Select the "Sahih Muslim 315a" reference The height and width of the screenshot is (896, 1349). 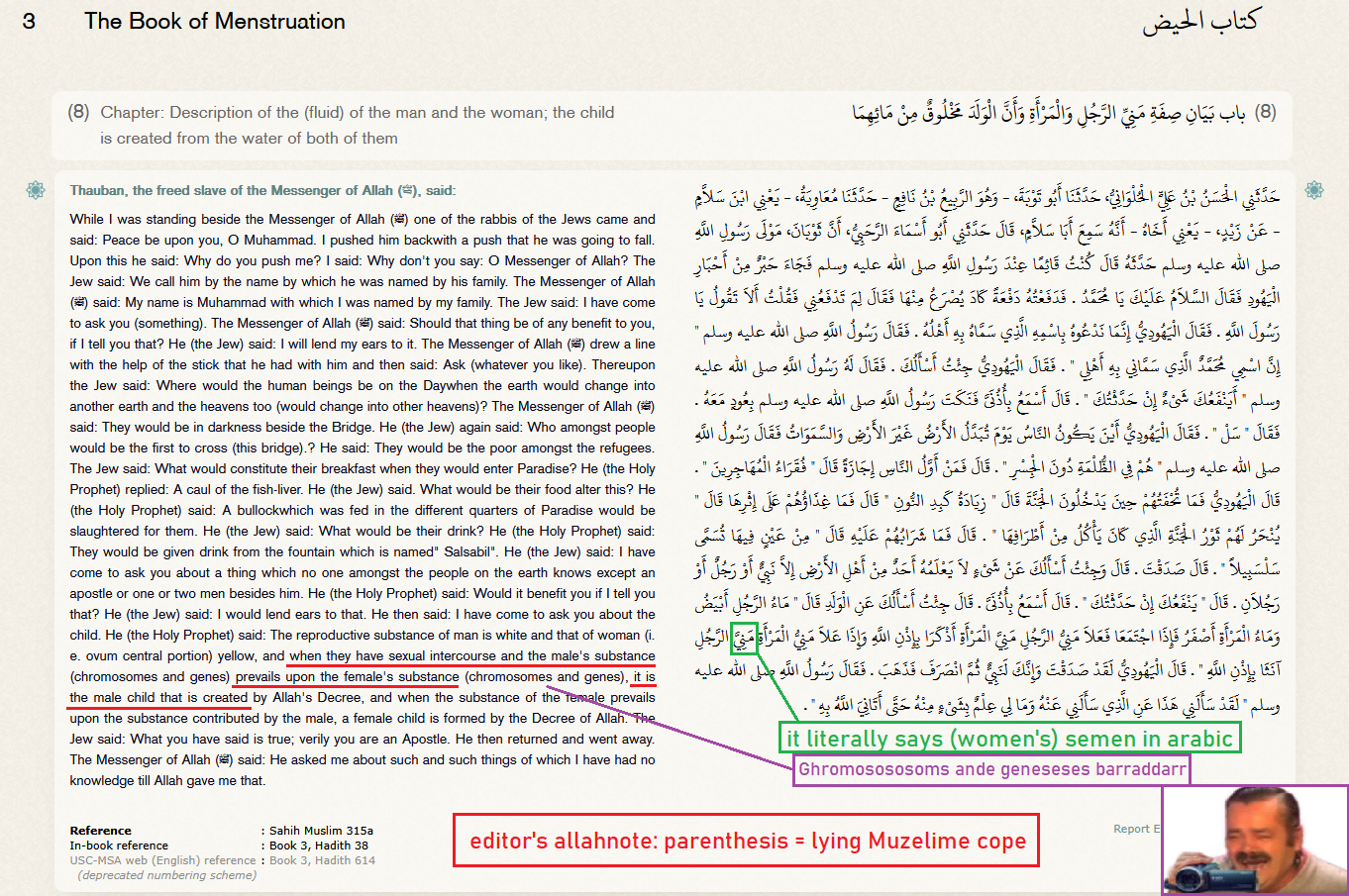tap(322, 831)
